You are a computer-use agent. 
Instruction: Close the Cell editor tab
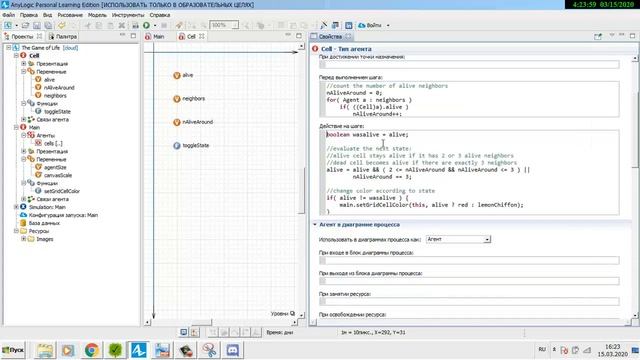202,36
